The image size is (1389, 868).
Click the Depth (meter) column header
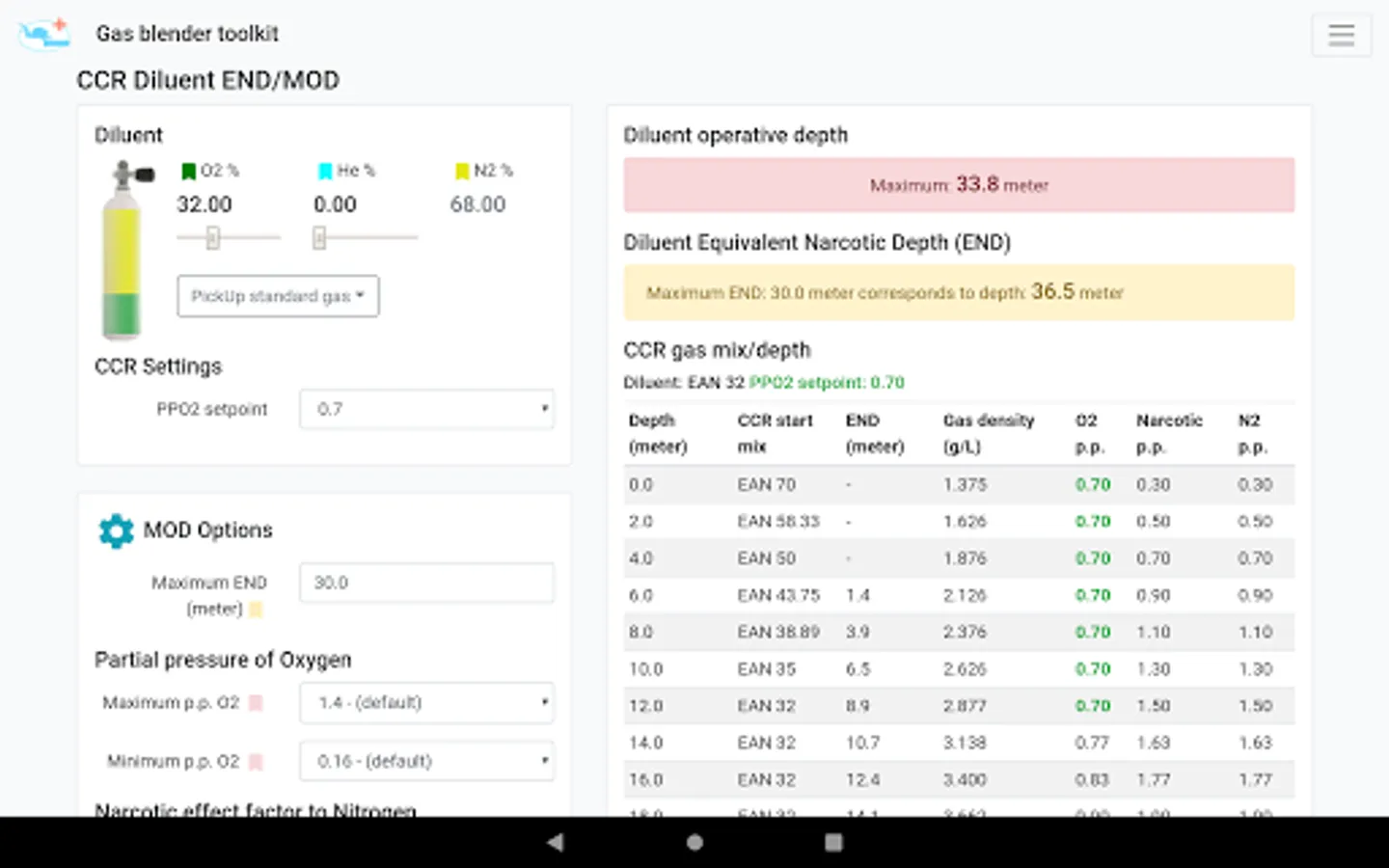pyautogui.click(x=658, y=434)
